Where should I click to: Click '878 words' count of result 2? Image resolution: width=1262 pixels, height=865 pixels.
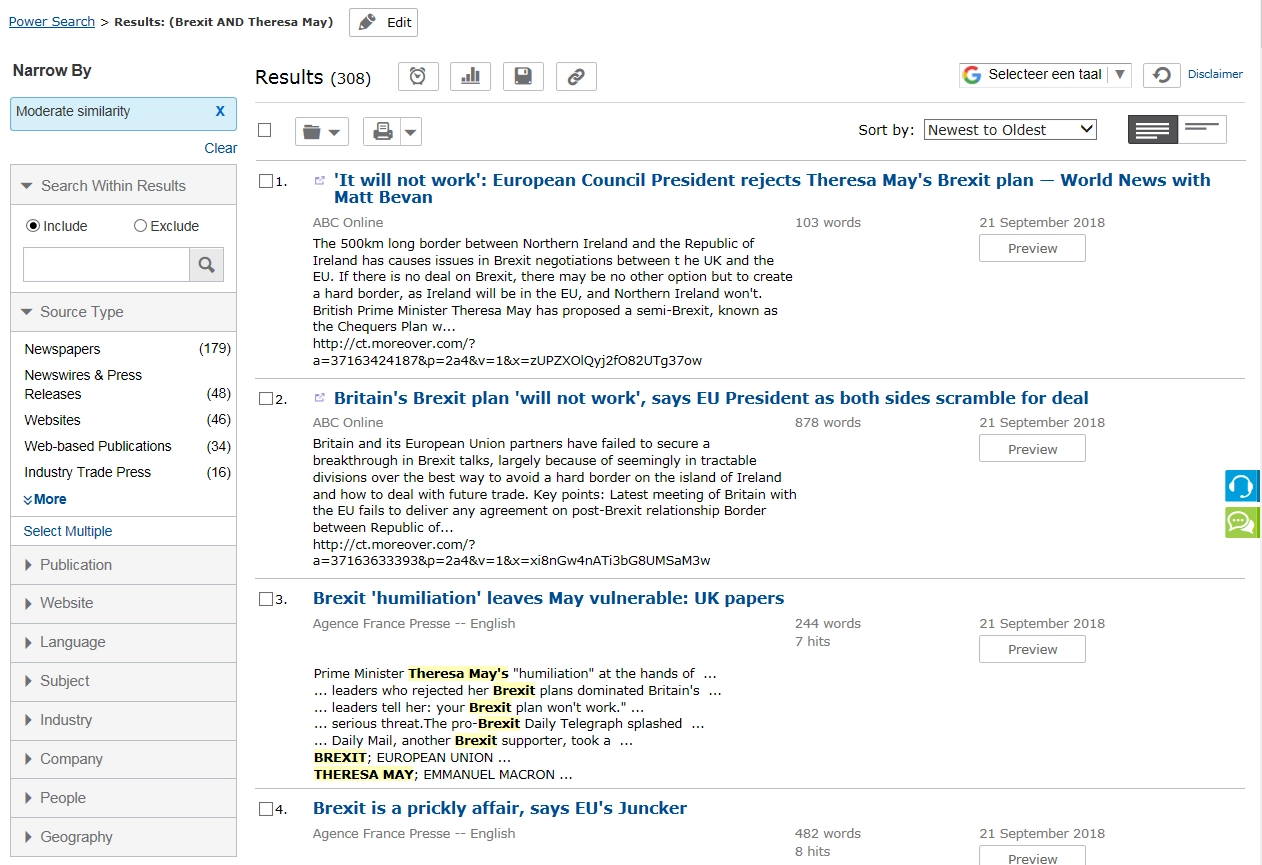[828, 422]
